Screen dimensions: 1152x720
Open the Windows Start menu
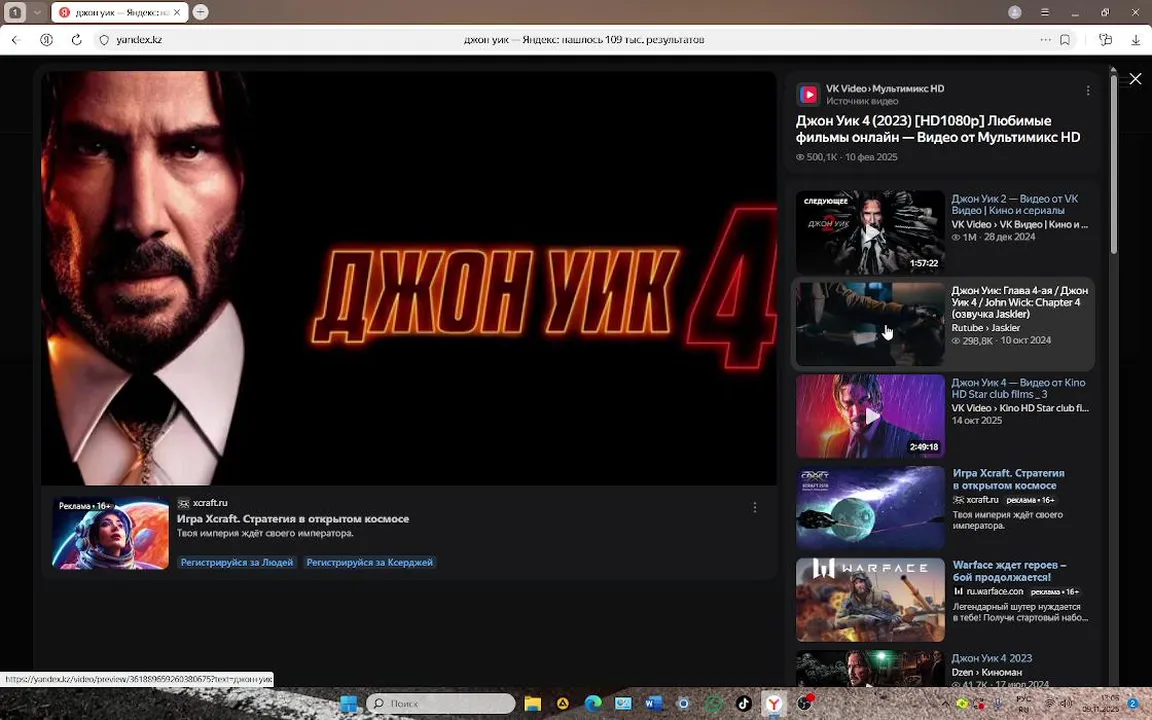tap(349, 704)
